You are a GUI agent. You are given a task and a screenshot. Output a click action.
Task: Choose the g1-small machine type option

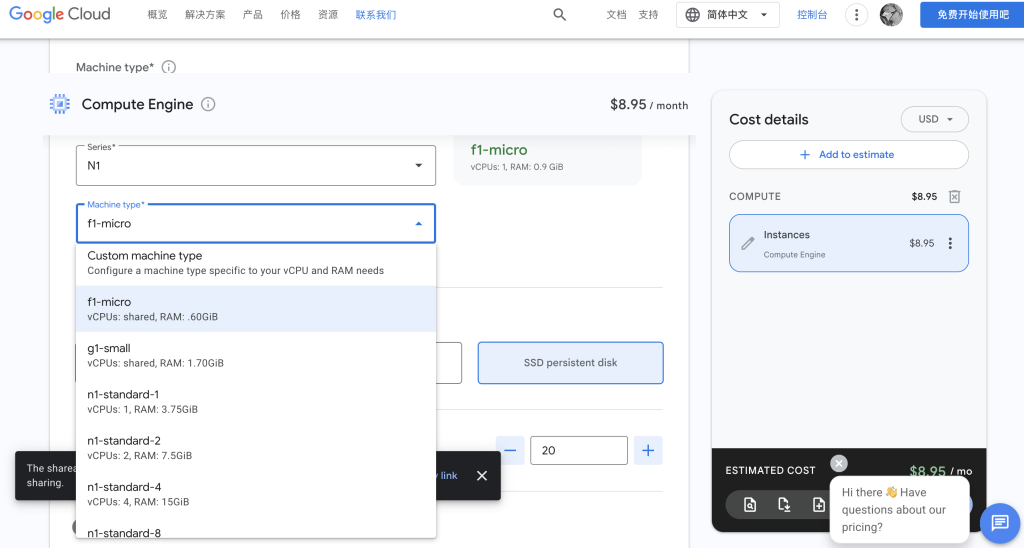click(256, 355)
